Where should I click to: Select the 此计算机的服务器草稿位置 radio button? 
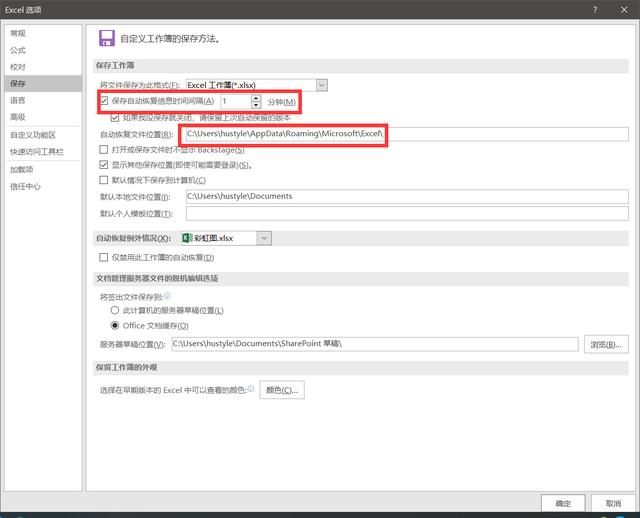tap(115, 310)
